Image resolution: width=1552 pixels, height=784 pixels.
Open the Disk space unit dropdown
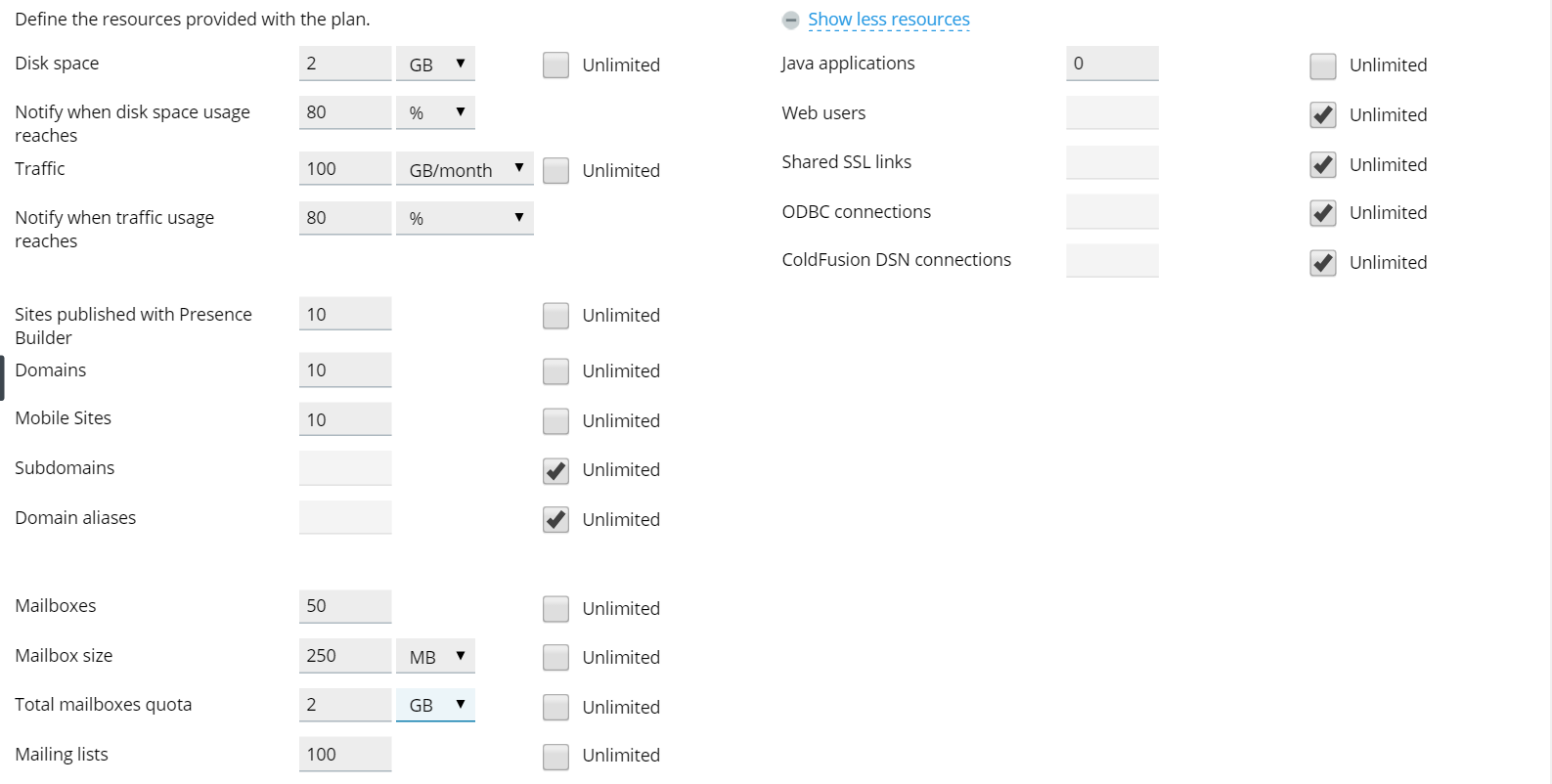tap(435, 64)
